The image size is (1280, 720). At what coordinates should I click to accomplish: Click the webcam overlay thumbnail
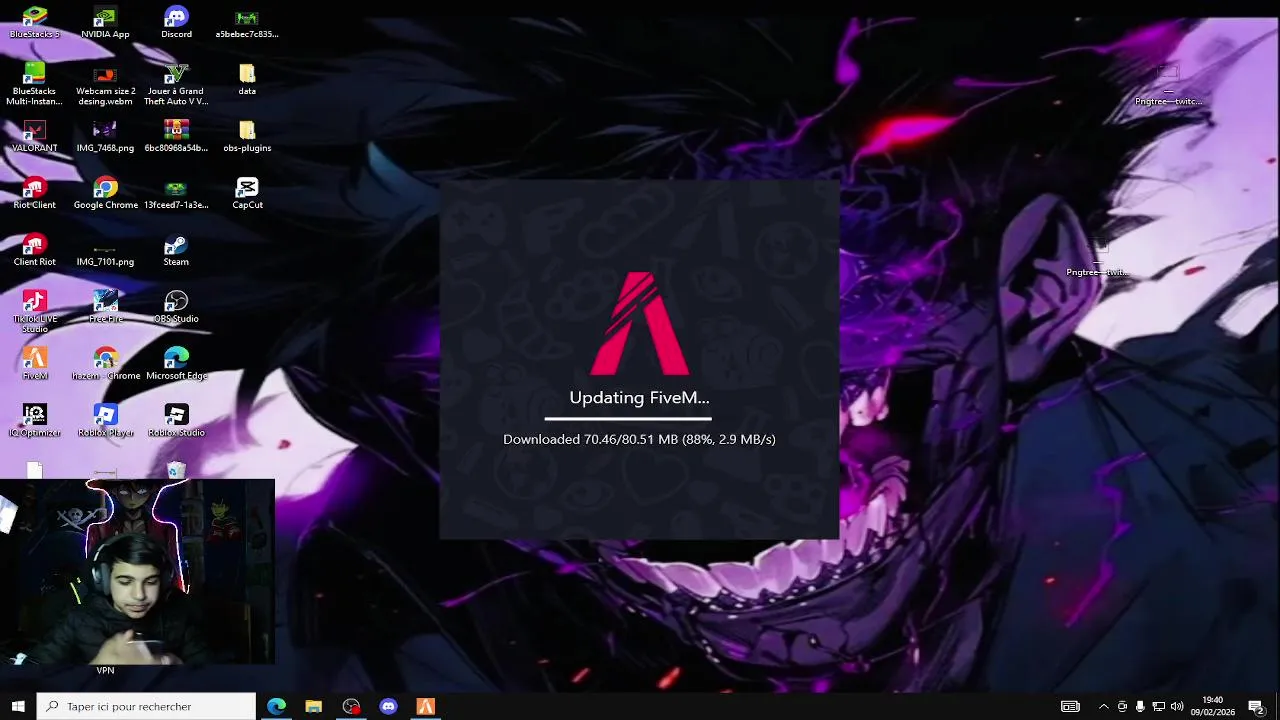137,572
